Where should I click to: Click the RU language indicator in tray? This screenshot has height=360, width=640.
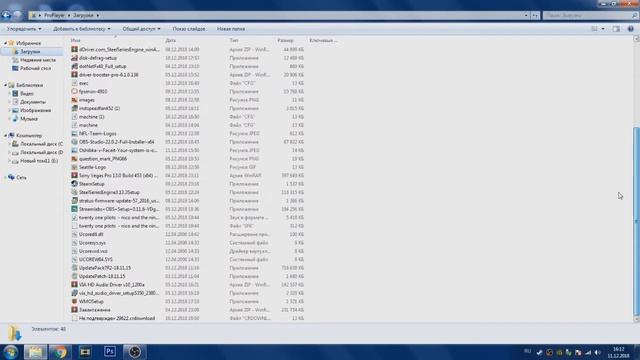point(527,351)
